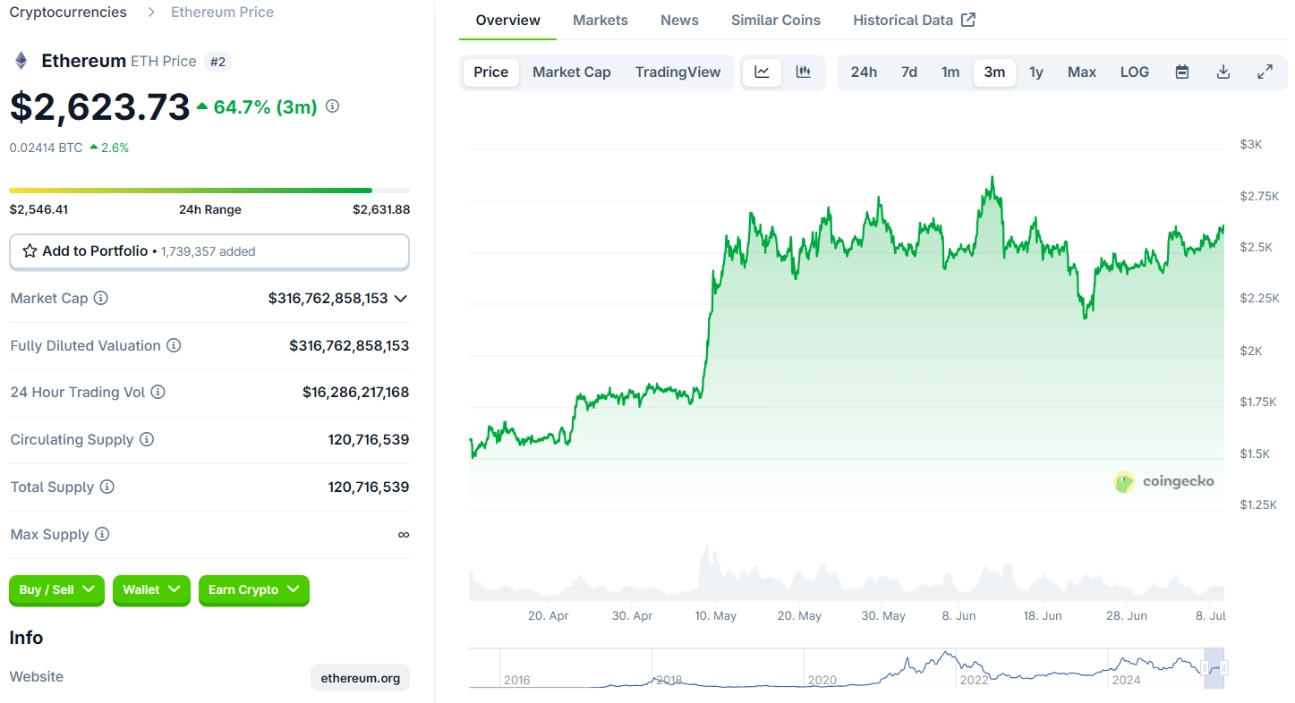The width and height of the screenshot is (1295, 703).
Task: Open the ethereum.org website link
Action: pyautogui.click(x=360, y=678)
